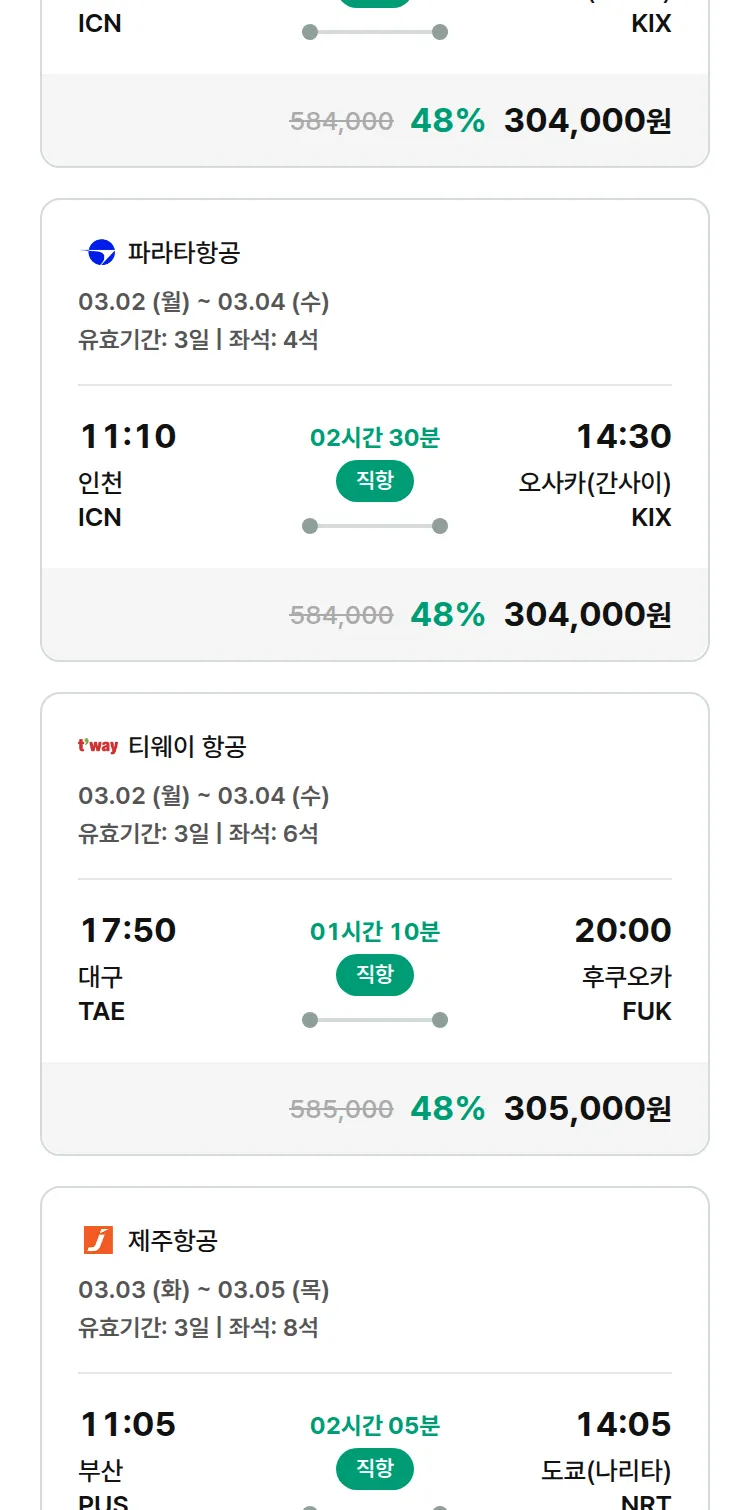
Task: Click 48% discount on 305,000원 fare
Action: (447, 1108)
